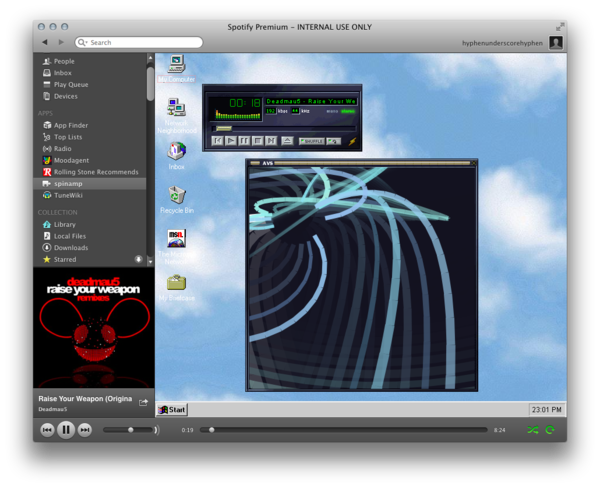
Task: Close the AVS visualizer window
Action: 474,163
